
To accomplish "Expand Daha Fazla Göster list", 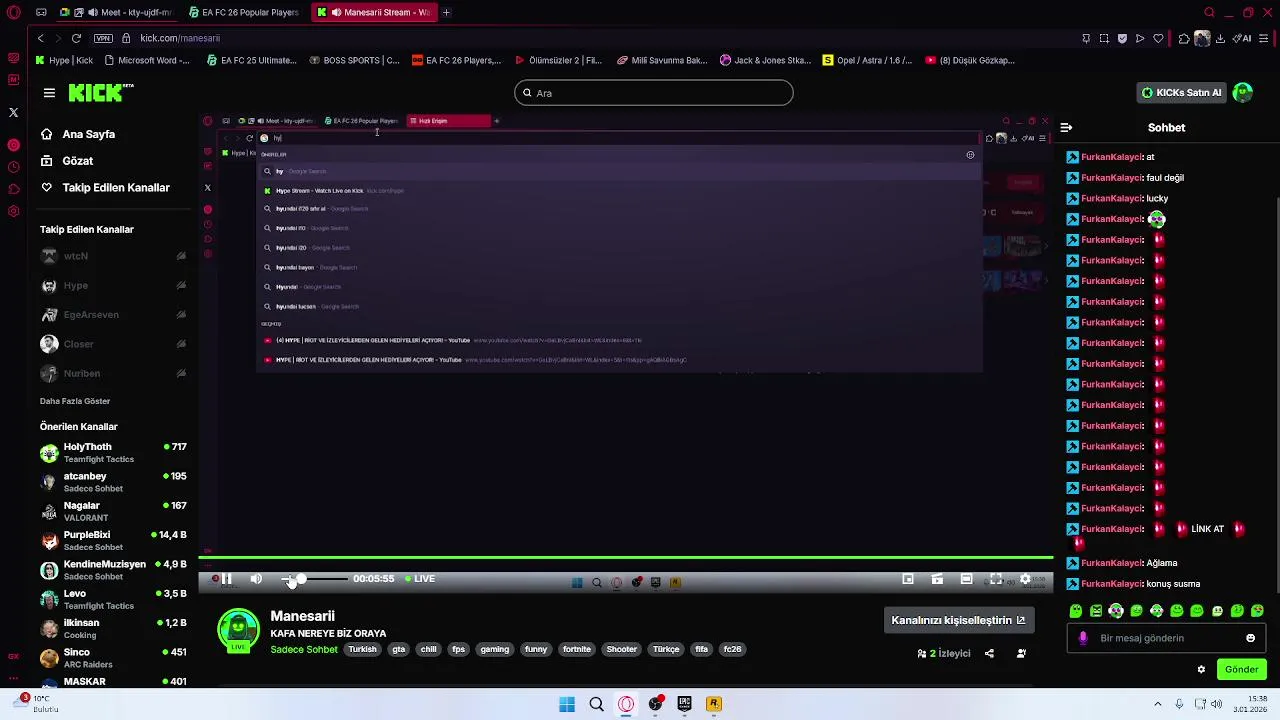I will (x=75, y=401).
